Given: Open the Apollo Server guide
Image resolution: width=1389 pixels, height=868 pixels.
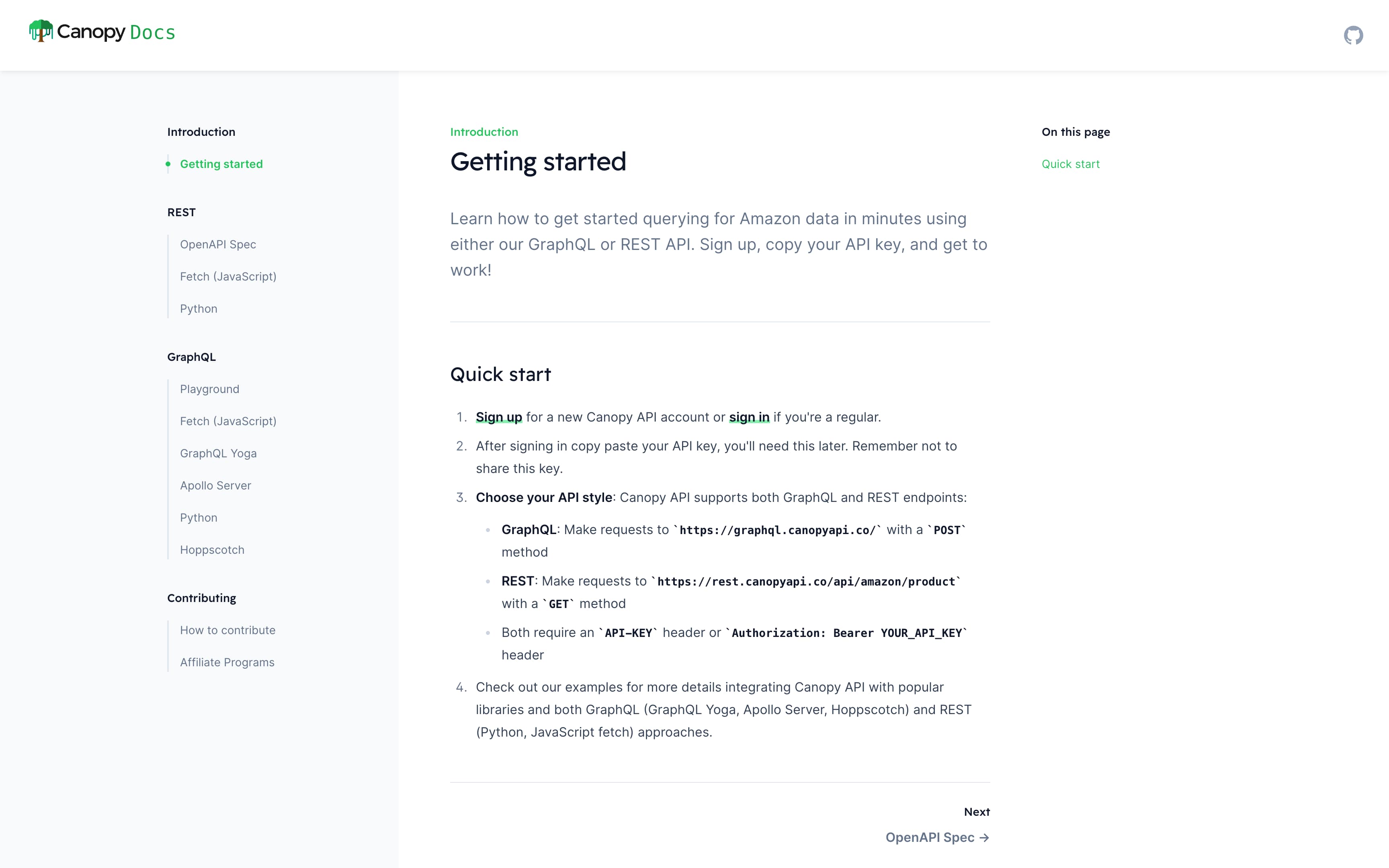Looking at the screenshot, I should click(x=215, y=486).
